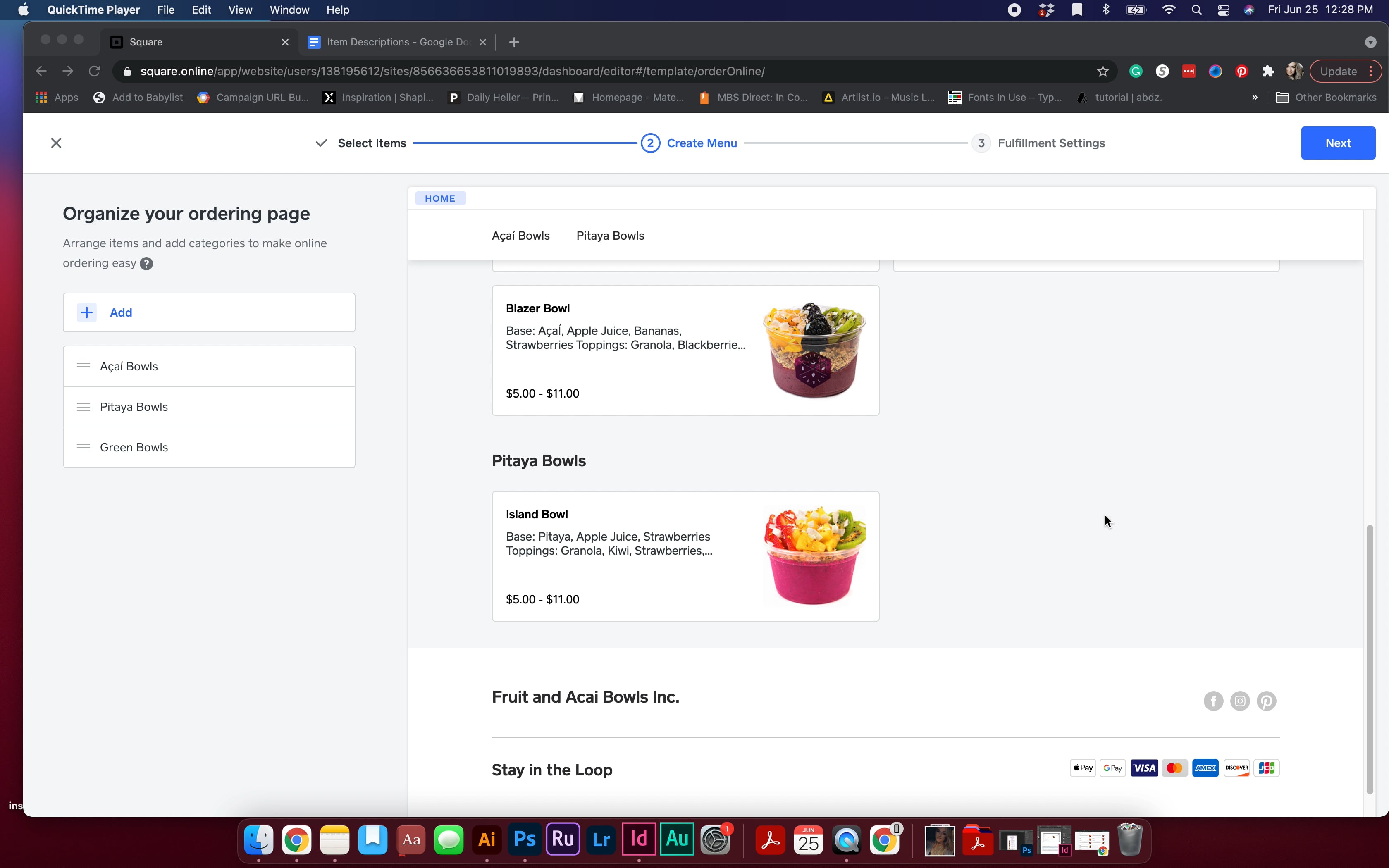This screenshot has width=1389, height=868.
Task: Open the Window menu in the menu bar
Action: [x=289, y=10]
